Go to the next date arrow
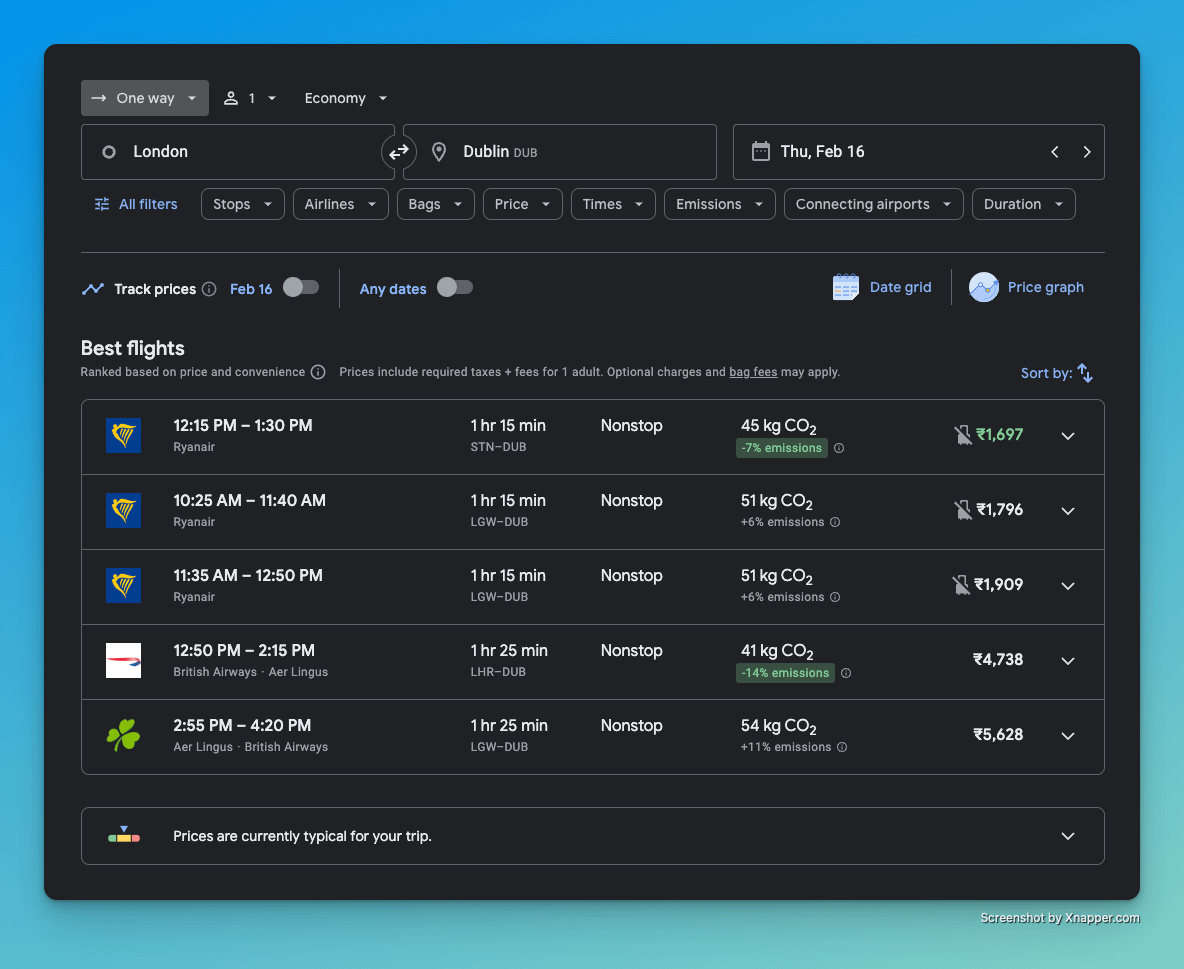Image resolution: width=1184 pixels, height=969 pixels. coord(1087,152)
